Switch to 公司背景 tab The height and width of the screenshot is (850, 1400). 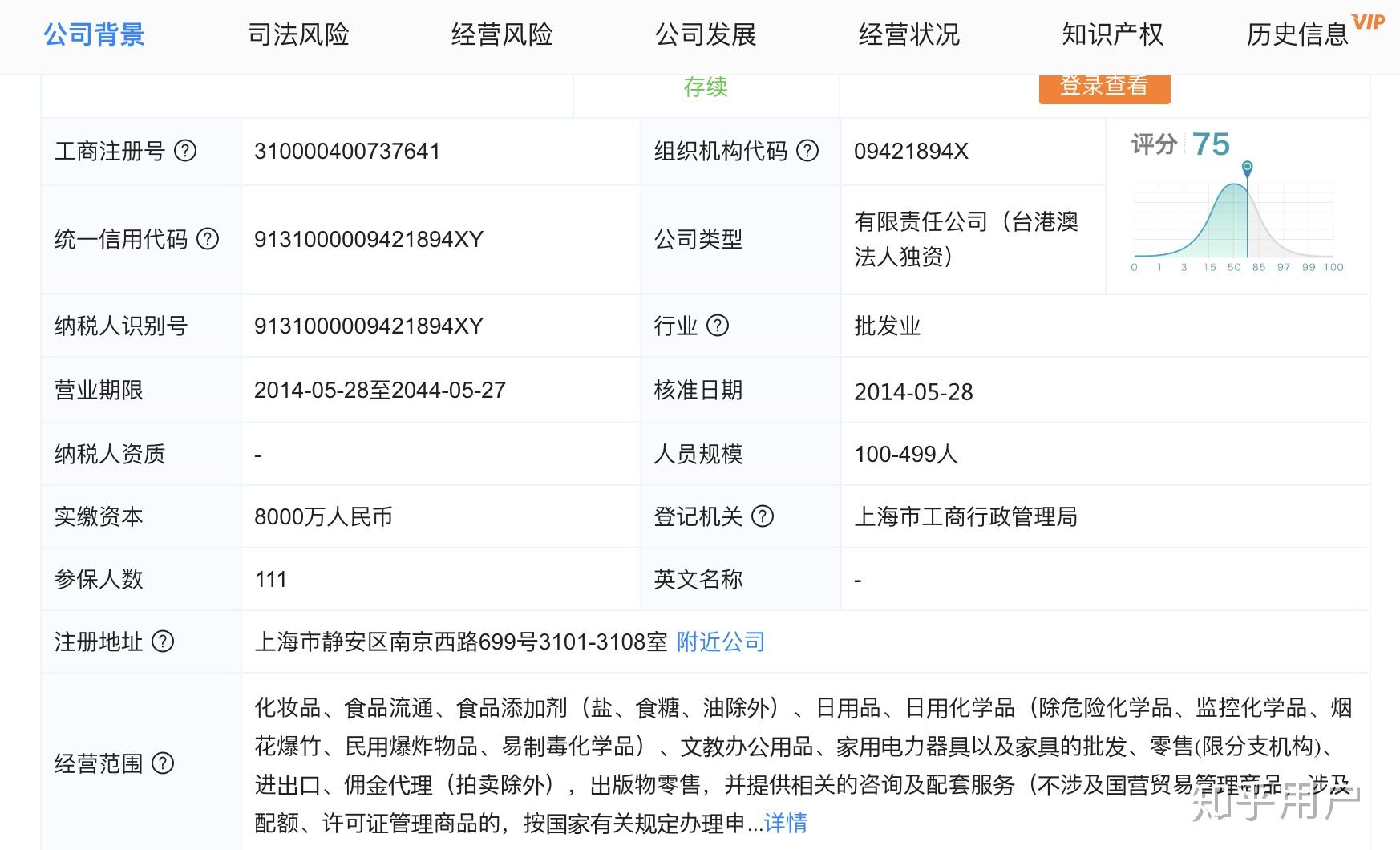pos(94,34)
